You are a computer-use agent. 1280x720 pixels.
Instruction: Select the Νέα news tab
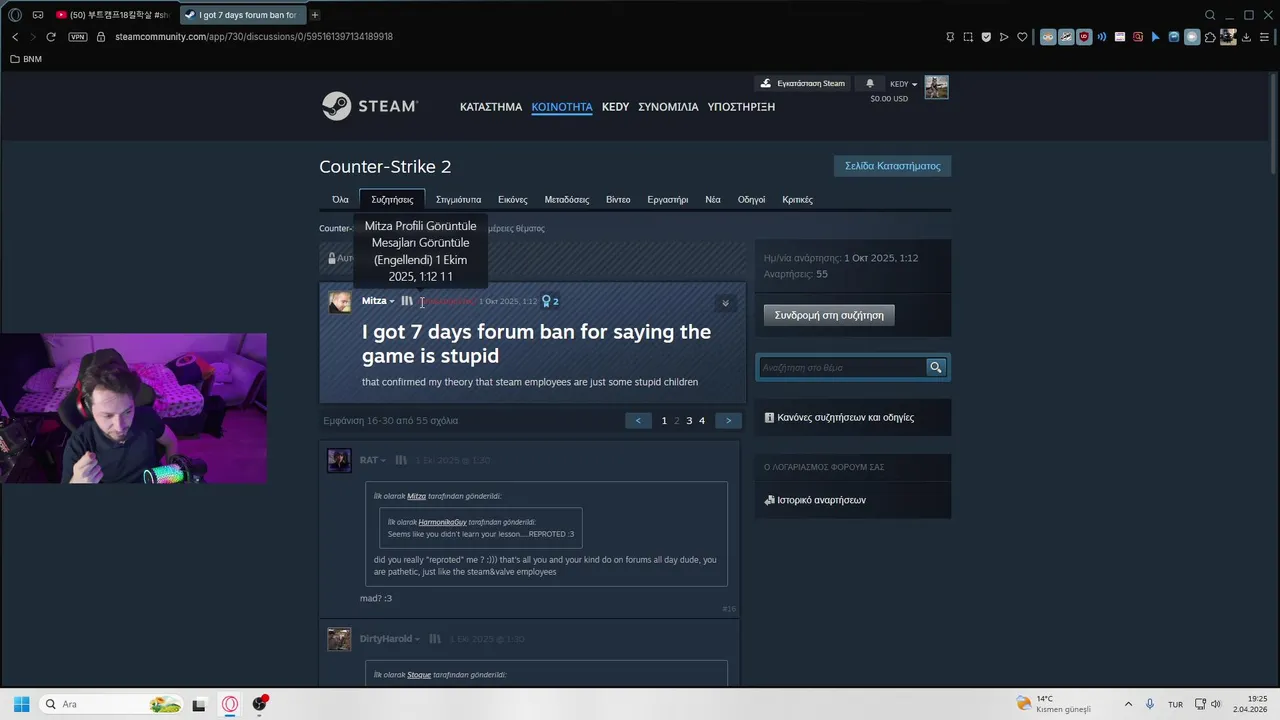point(713,200)
